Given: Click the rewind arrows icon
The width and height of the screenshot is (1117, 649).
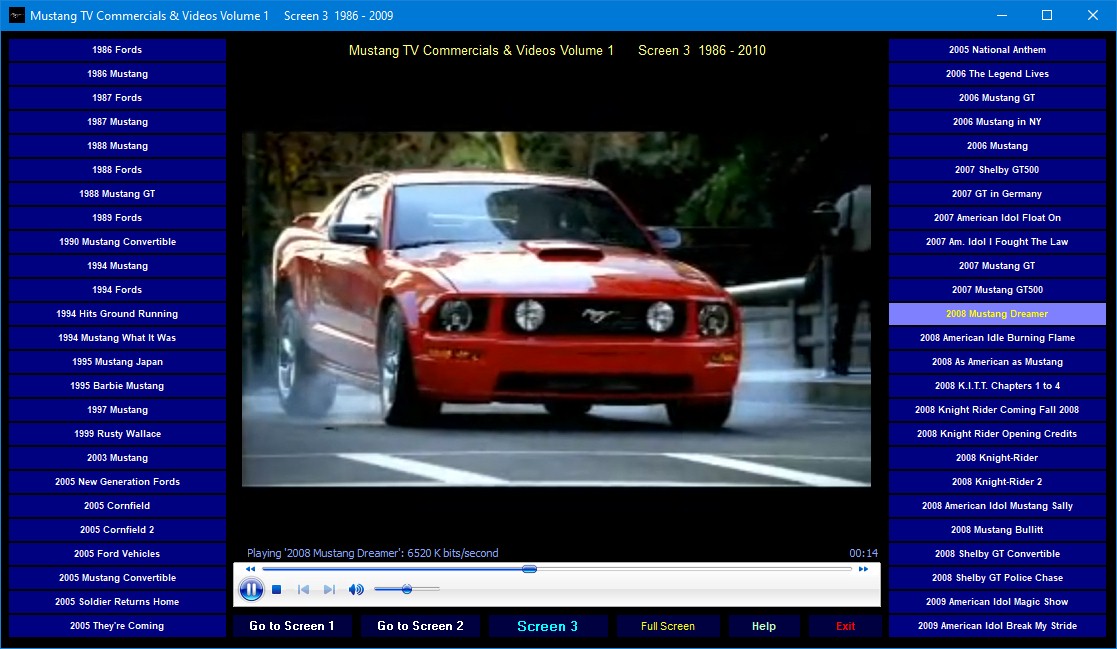Looking at the screenshot, I should coord(250,569).
